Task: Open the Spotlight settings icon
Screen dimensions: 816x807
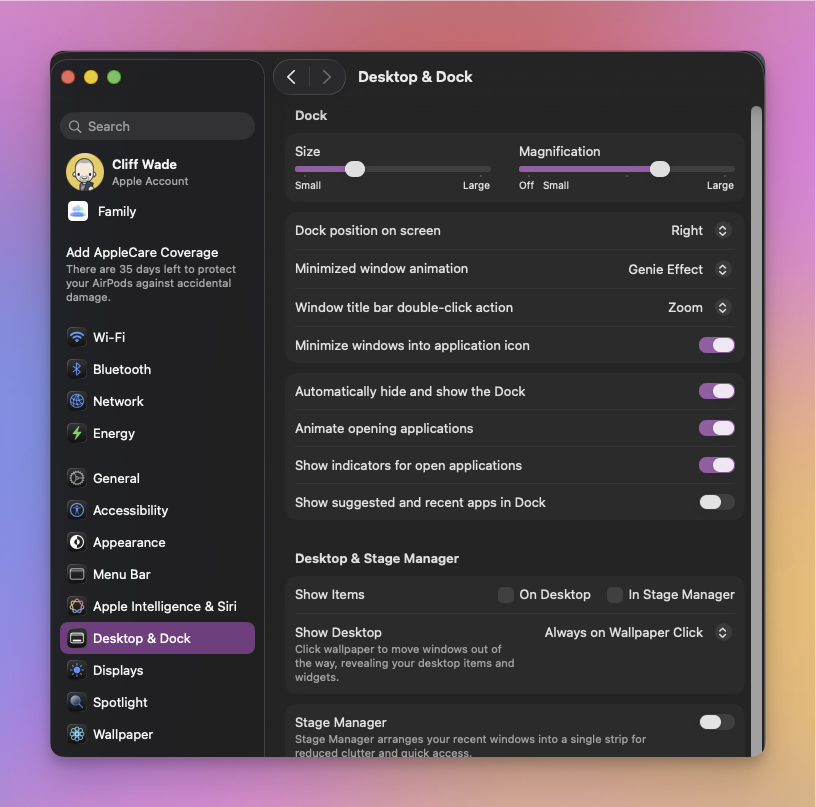Action: [76, 702]
